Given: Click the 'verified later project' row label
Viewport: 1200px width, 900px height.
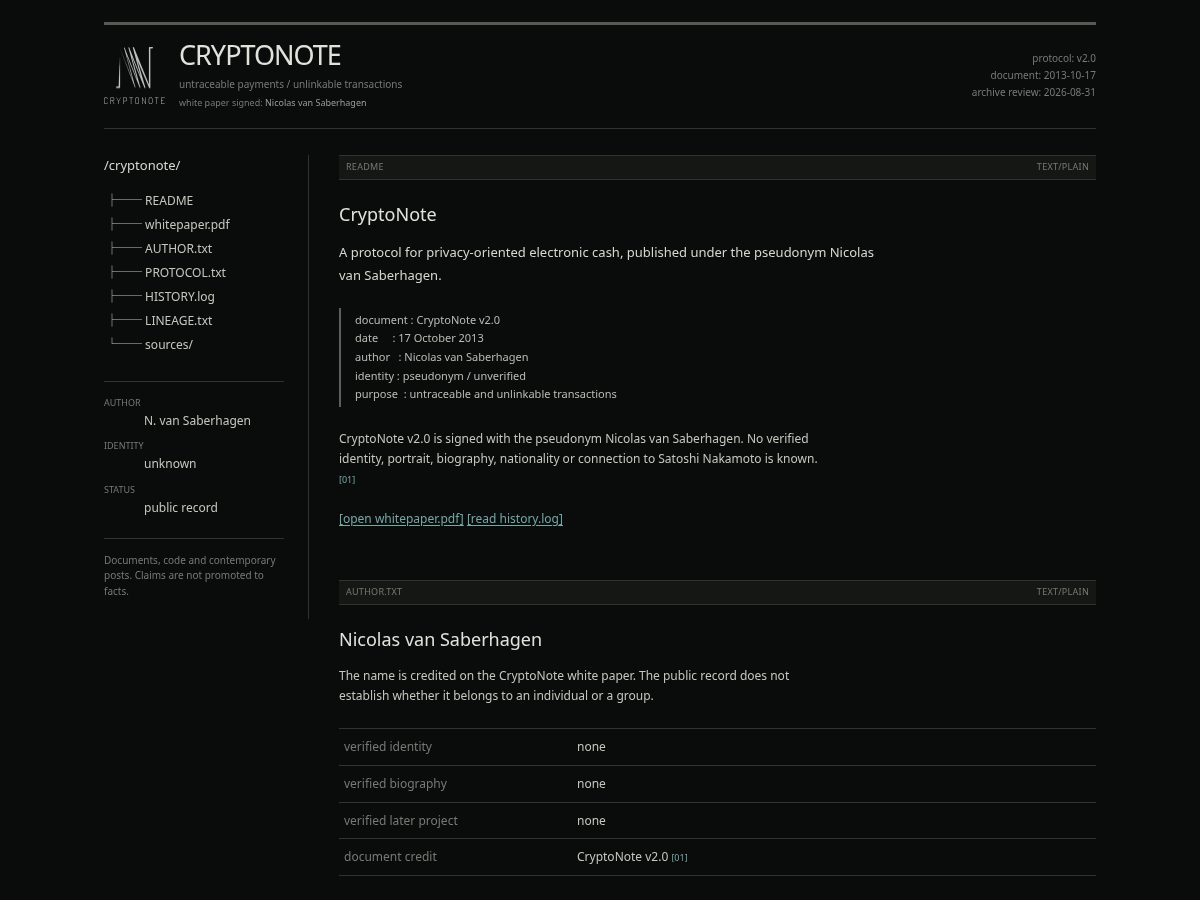Looking at the screenshot, I should (x=401, y=821).
